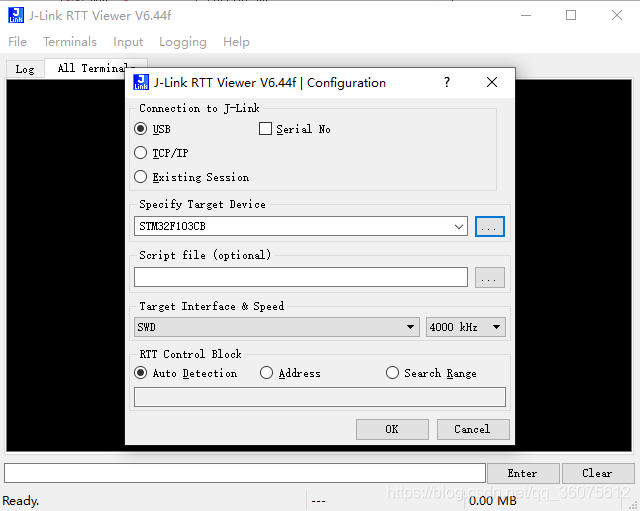
Task: Open the Terminals menu
Action: (x=70, y=42)
